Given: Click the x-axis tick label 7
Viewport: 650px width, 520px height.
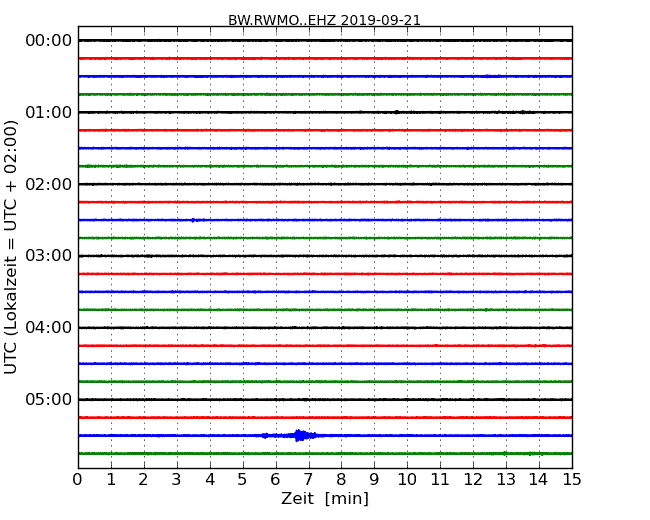Looking at the screenshot, I should [308, 480].
